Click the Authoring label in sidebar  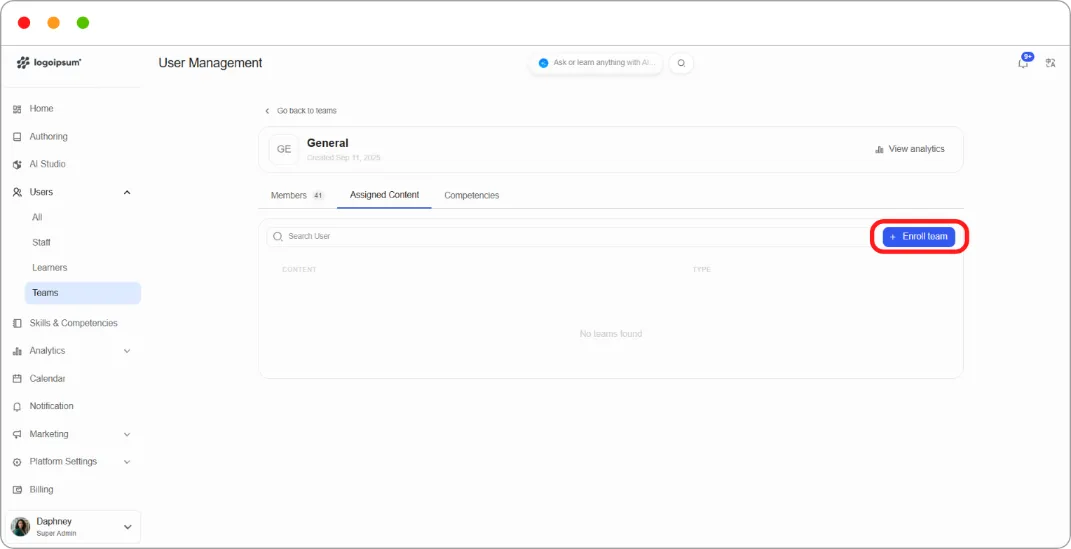pos(48,137)
